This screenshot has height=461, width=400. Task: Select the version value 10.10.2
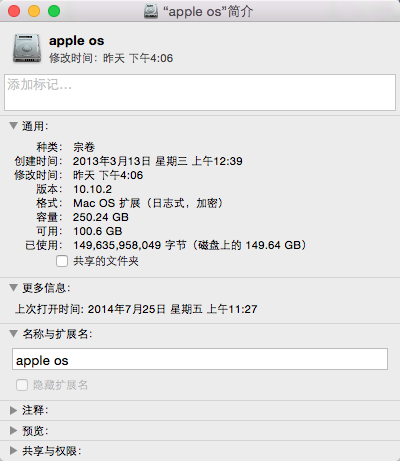tap(92, 189)
